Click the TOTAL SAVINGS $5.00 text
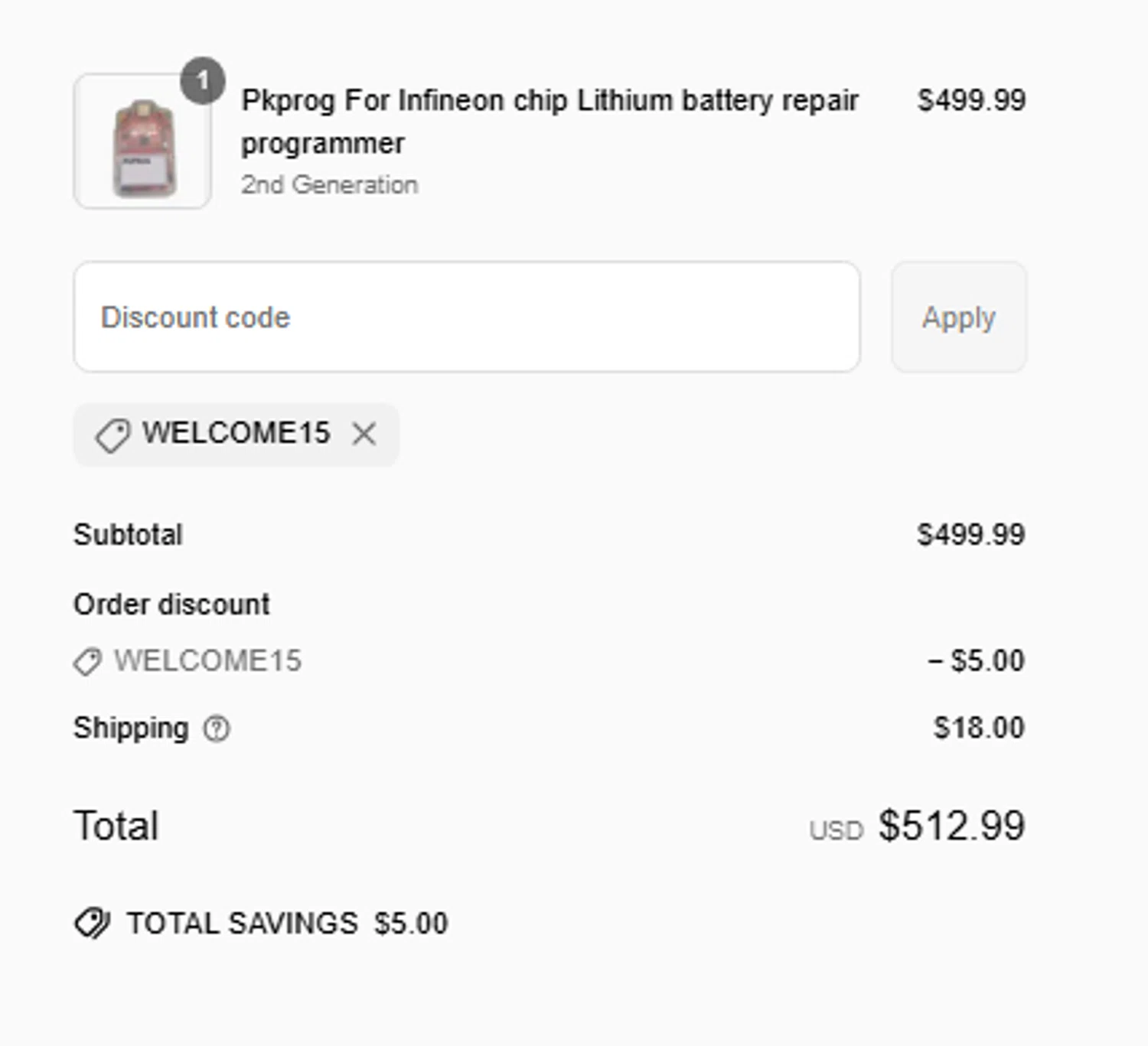This screenshot has height=1046, width=1148. (x=287, y=924)
